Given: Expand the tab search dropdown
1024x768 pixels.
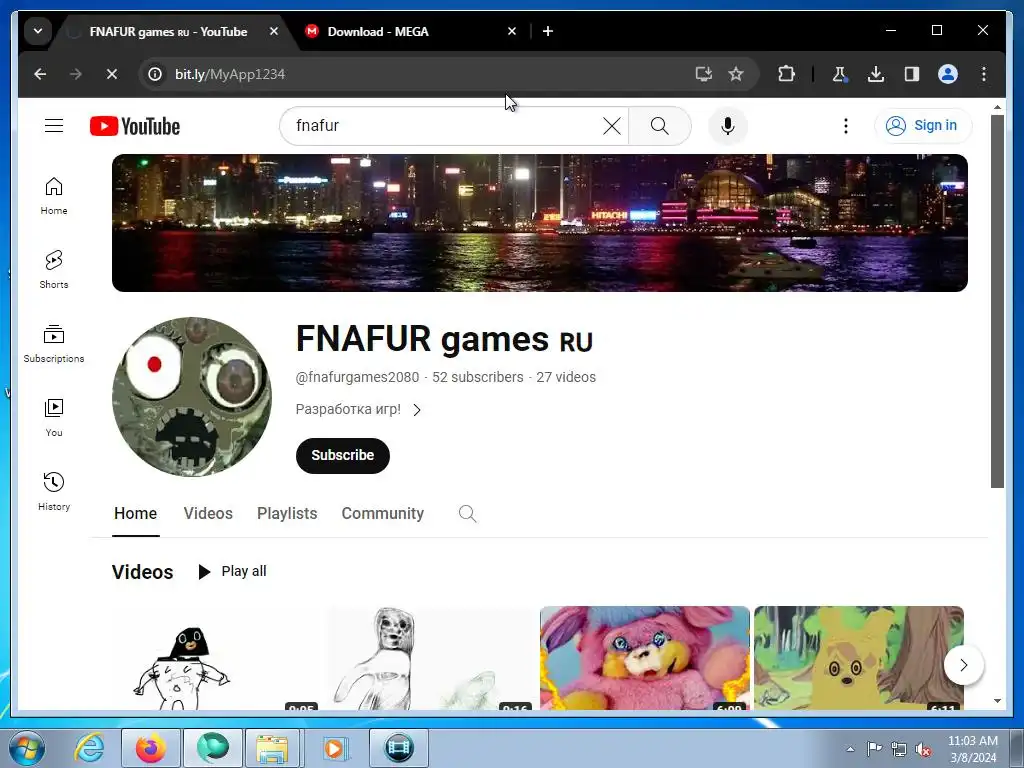Looking at the screenshot, I should pos(38,31).
